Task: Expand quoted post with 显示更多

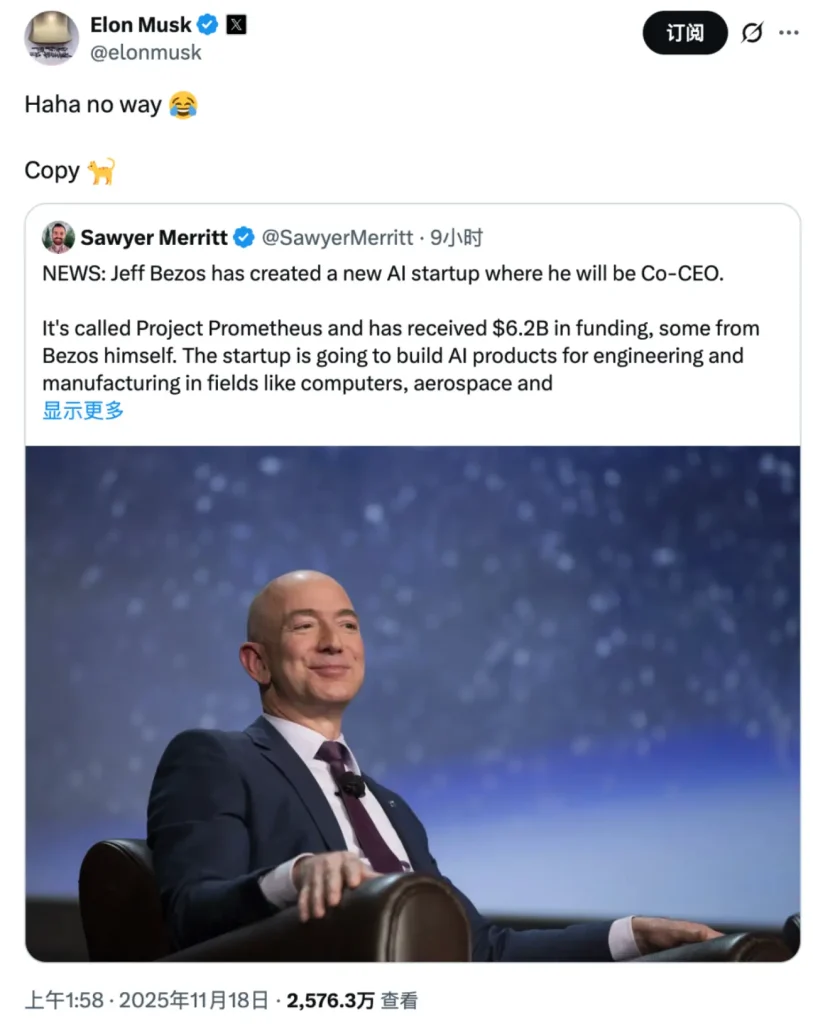Action: [x=83, y=410]
